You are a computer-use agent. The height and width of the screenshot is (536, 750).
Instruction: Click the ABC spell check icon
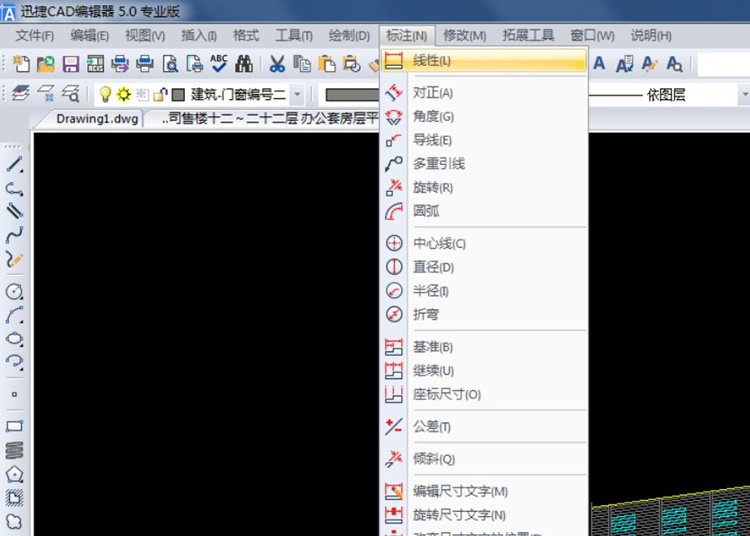click(219, 64)
